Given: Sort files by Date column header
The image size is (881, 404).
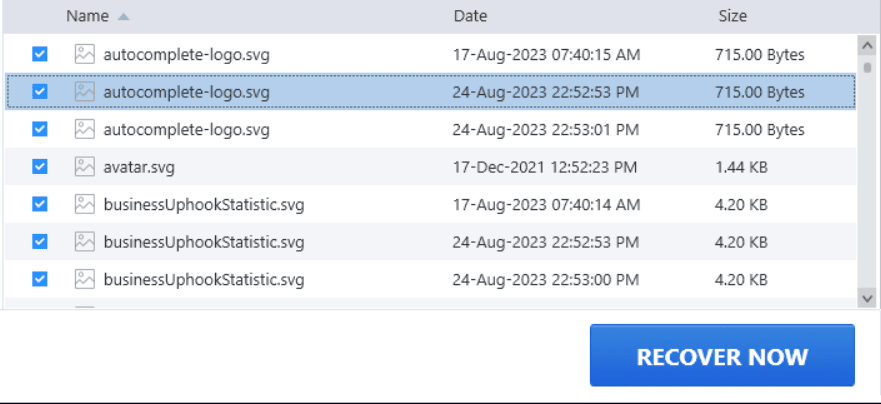Looking at the screenshot, I should (470, 16).
